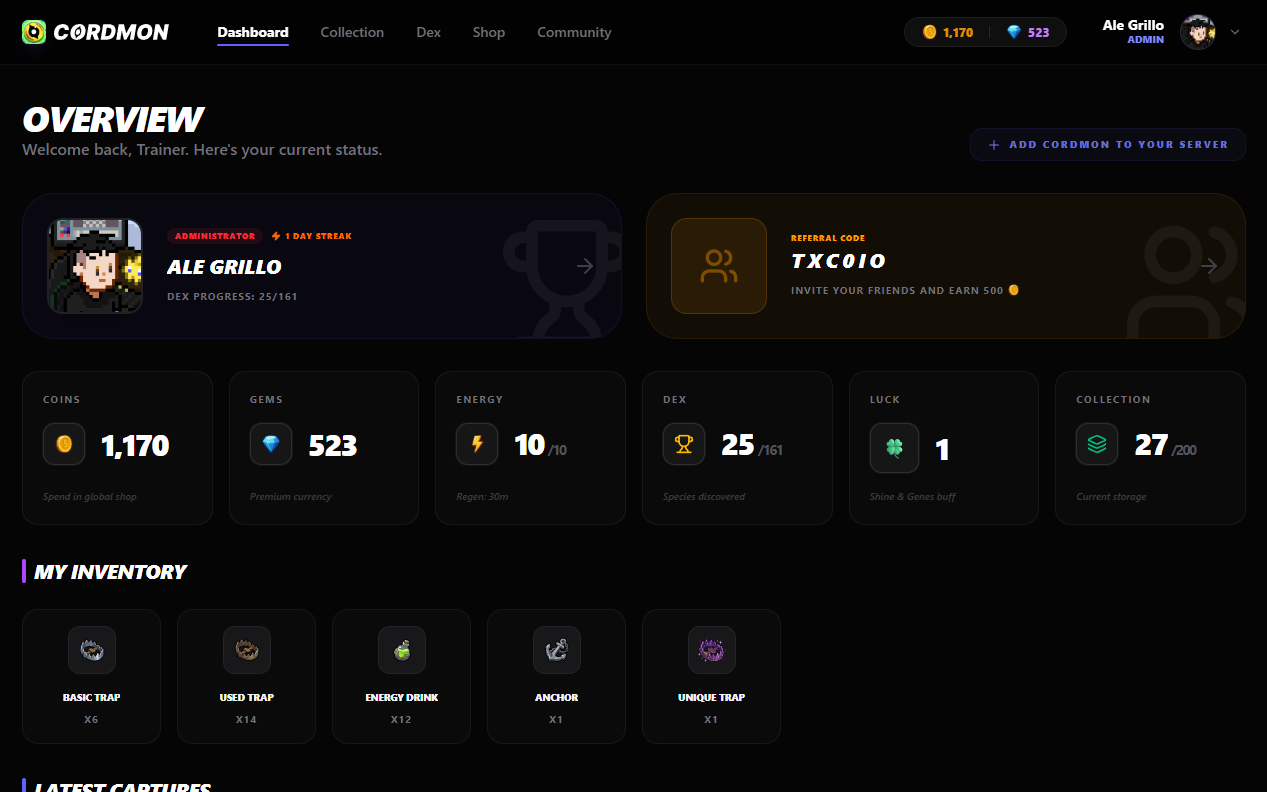This screenshot has height=792, width=1267.
Task: Click the pixel-art profile avatar thumbnail
Action: click(95, 266)
